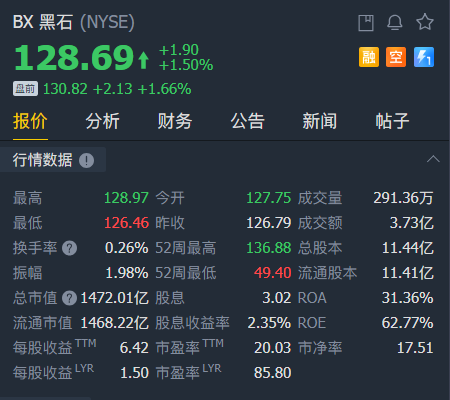Click the orange 空 short-selling badge

396,57
